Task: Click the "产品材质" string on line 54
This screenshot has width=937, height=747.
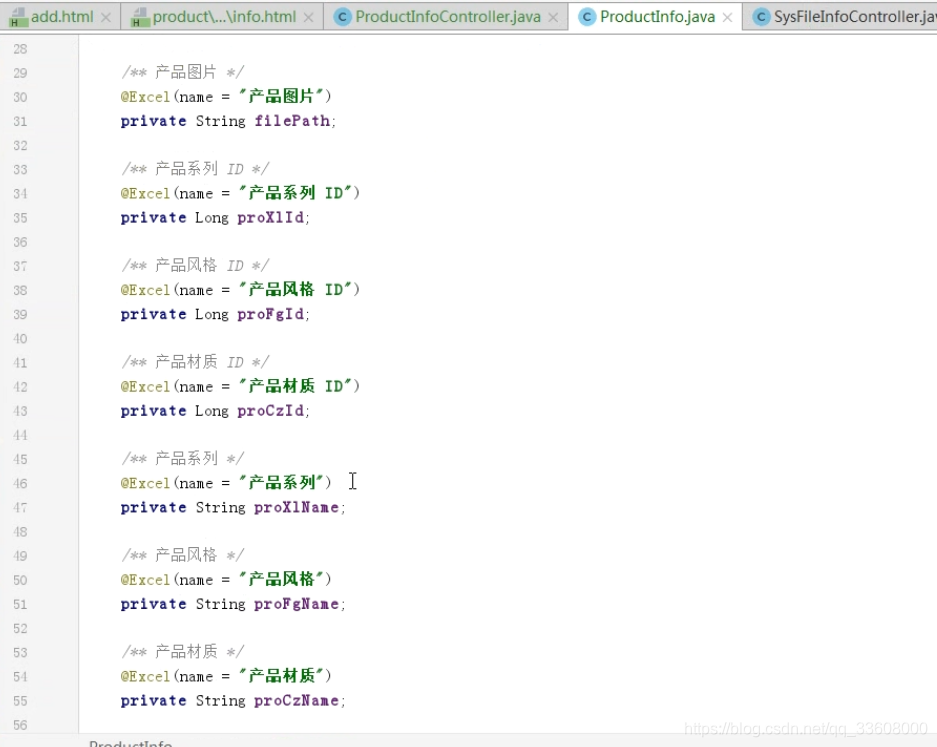Action: [281, 676]
